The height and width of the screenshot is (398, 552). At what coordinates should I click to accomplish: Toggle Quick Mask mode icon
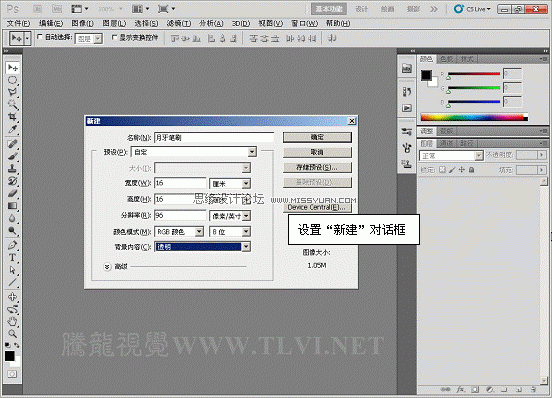pyautogui.click(x=12, y=374)
